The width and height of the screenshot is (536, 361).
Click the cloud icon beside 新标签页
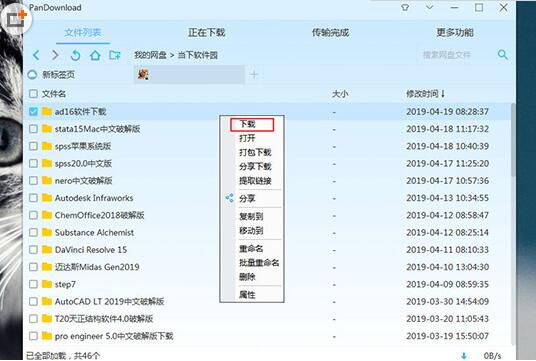point(32,75)
